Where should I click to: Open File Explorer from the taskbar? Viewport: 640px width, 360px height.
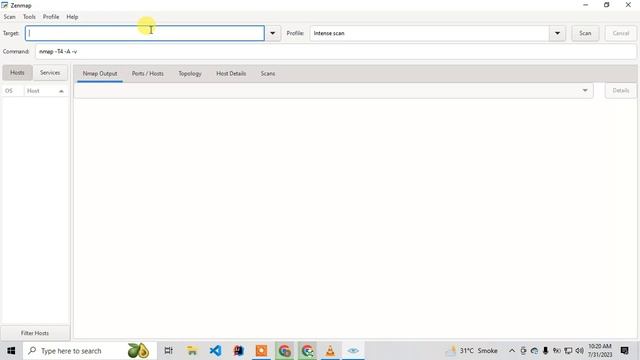(x=192, y=351)
